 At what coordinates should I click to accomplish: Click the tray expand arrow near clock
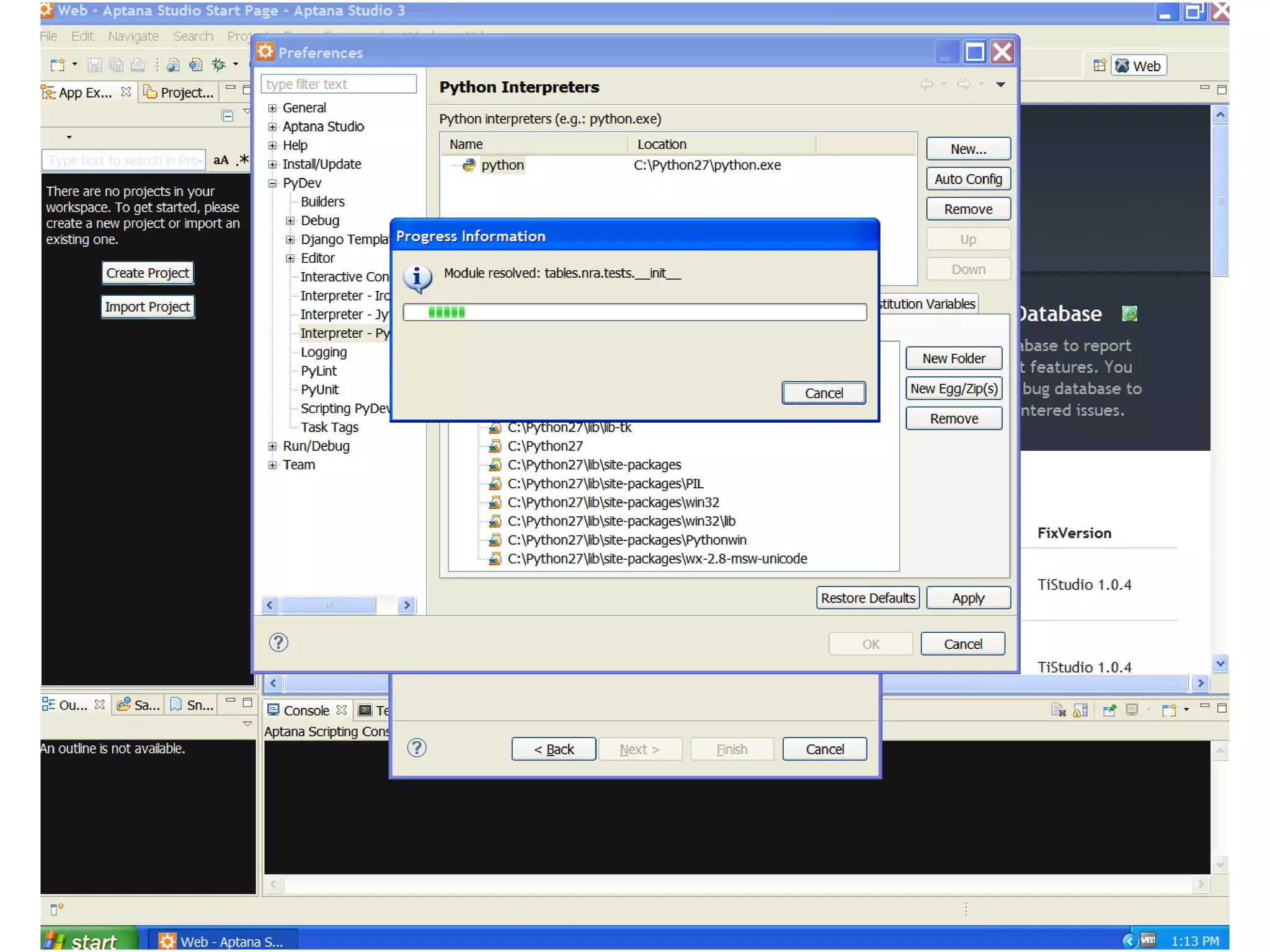tap(1129, 941)
